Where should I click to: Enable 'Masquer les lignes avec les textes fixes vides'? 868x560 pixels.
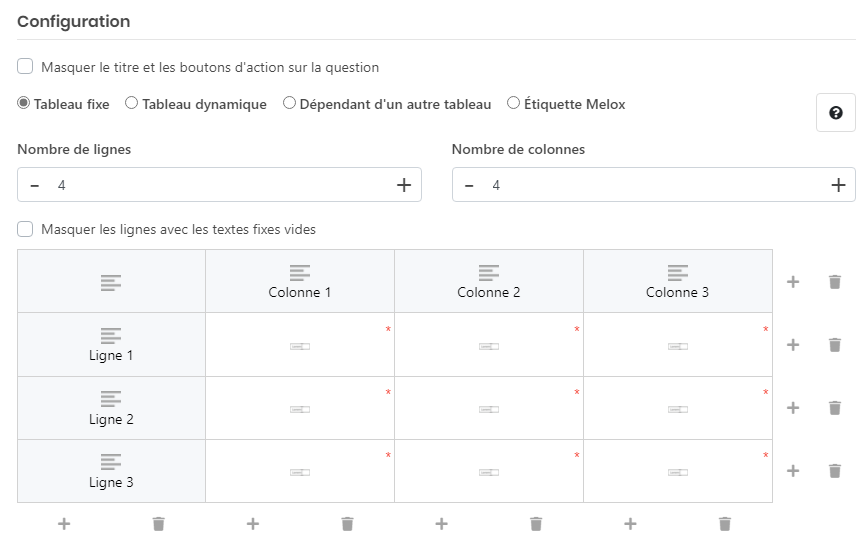[26, 229]
